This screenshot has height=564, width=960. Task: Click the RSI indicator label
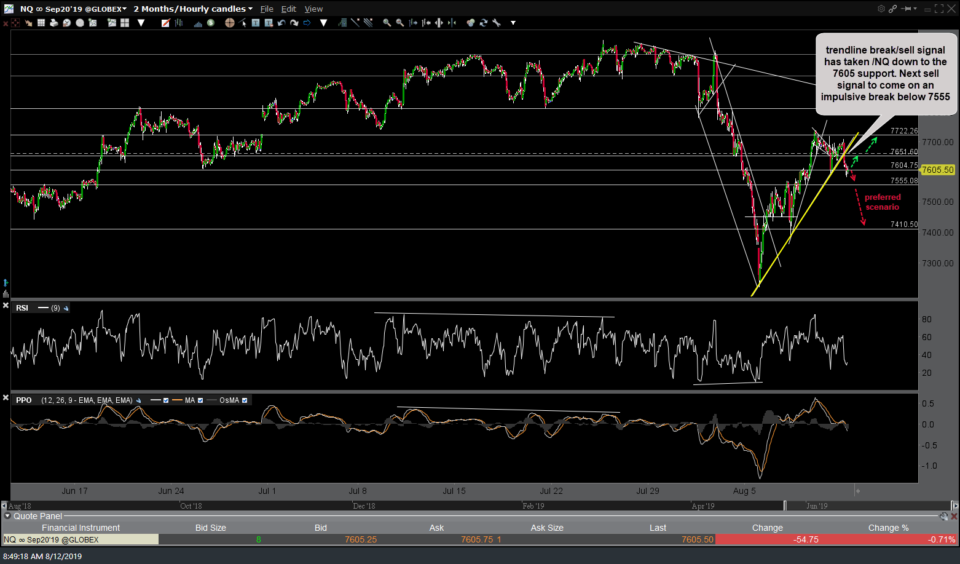tap(22, 308)
